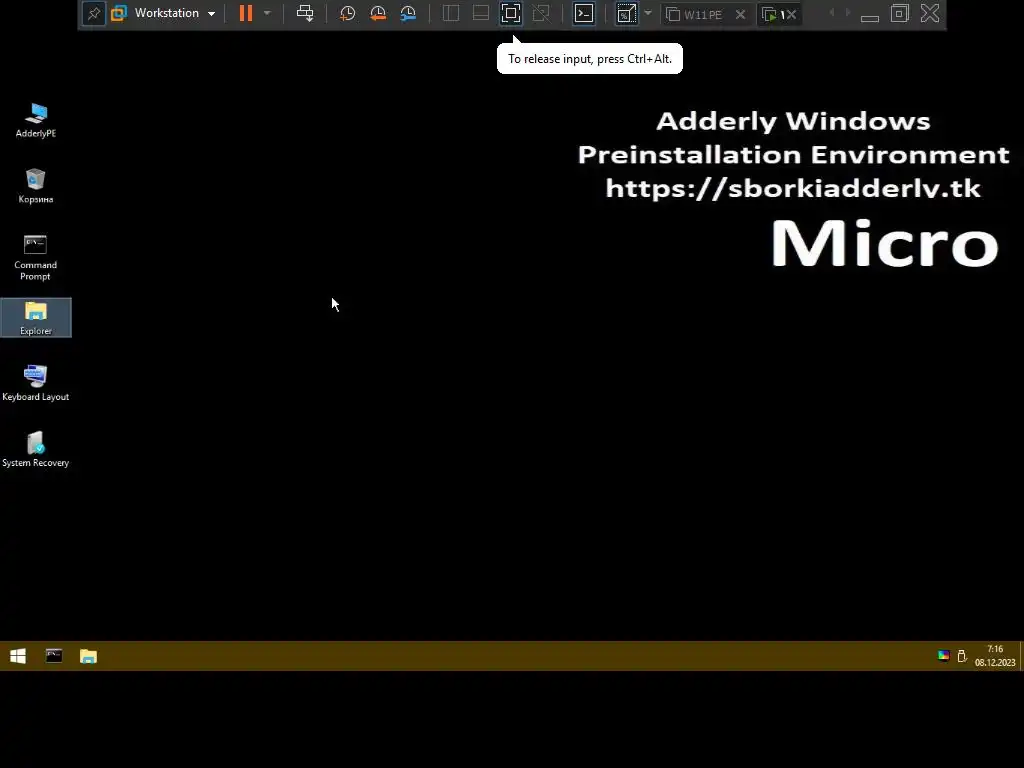Toggle the thumbnail bar view
This screenshot has height=768, width=1024.
(481, 13)
